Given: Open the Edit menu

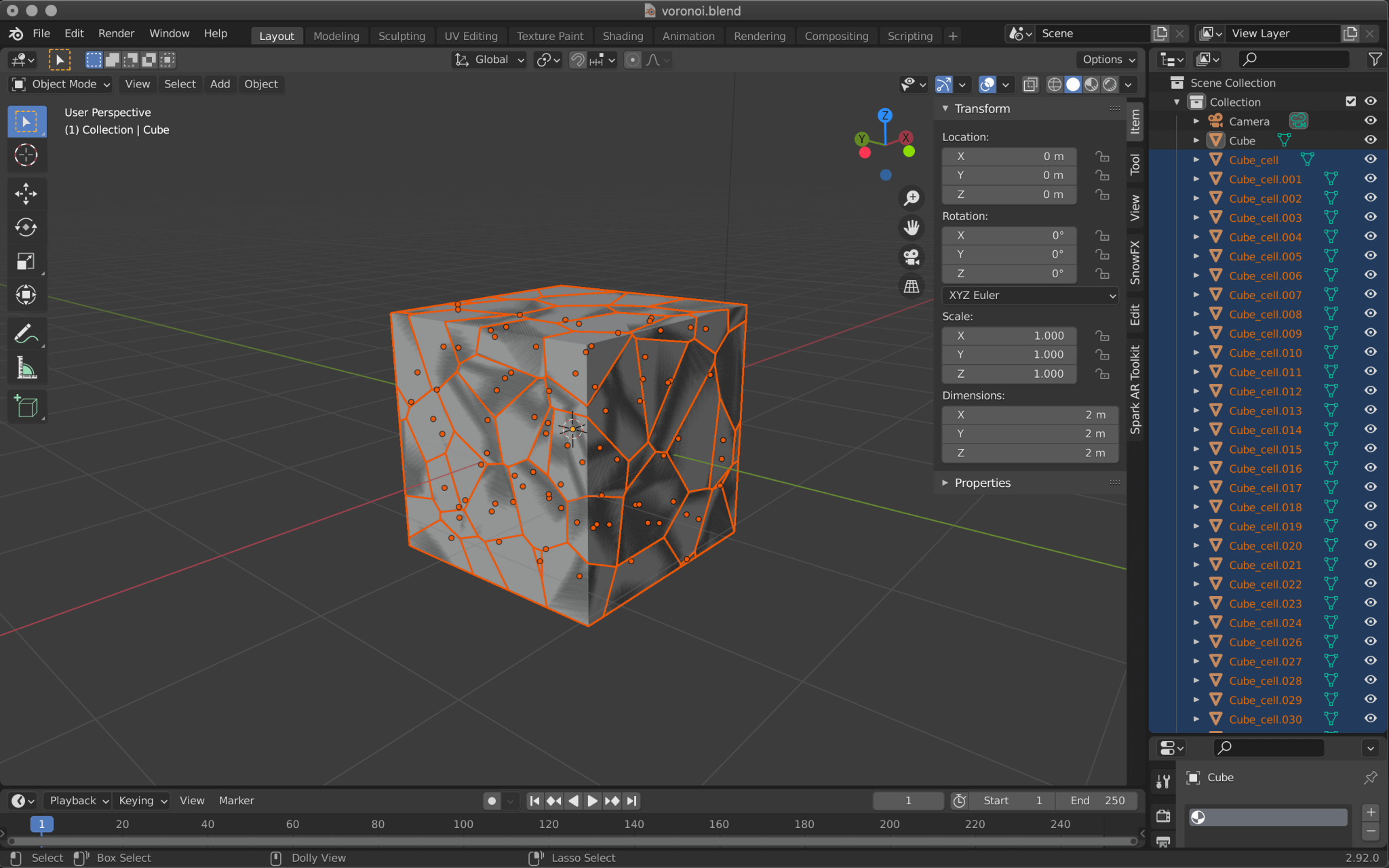Looking at the screenshot, I should (x=73, y=33).
